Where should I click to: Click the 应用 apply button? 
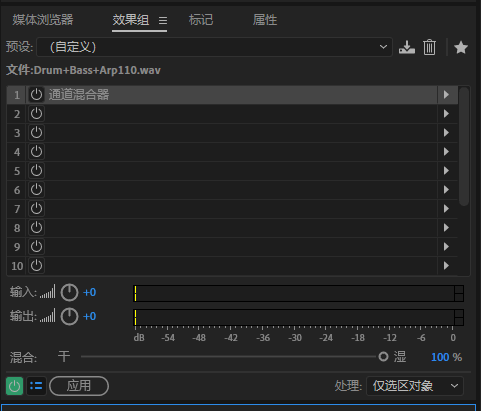79,386
